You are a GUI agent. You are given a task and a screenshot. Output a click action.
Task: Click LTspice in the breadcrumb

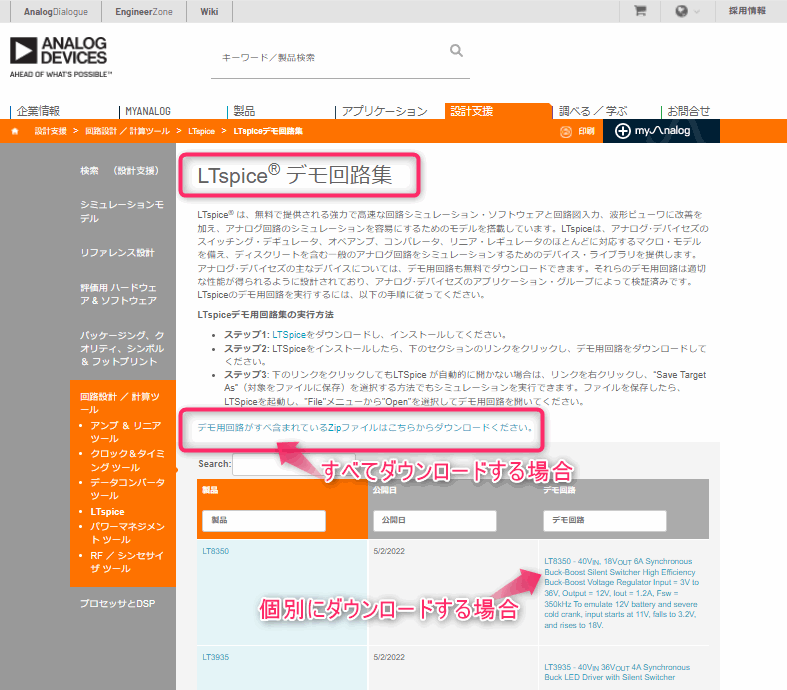[x=201, y=131]
